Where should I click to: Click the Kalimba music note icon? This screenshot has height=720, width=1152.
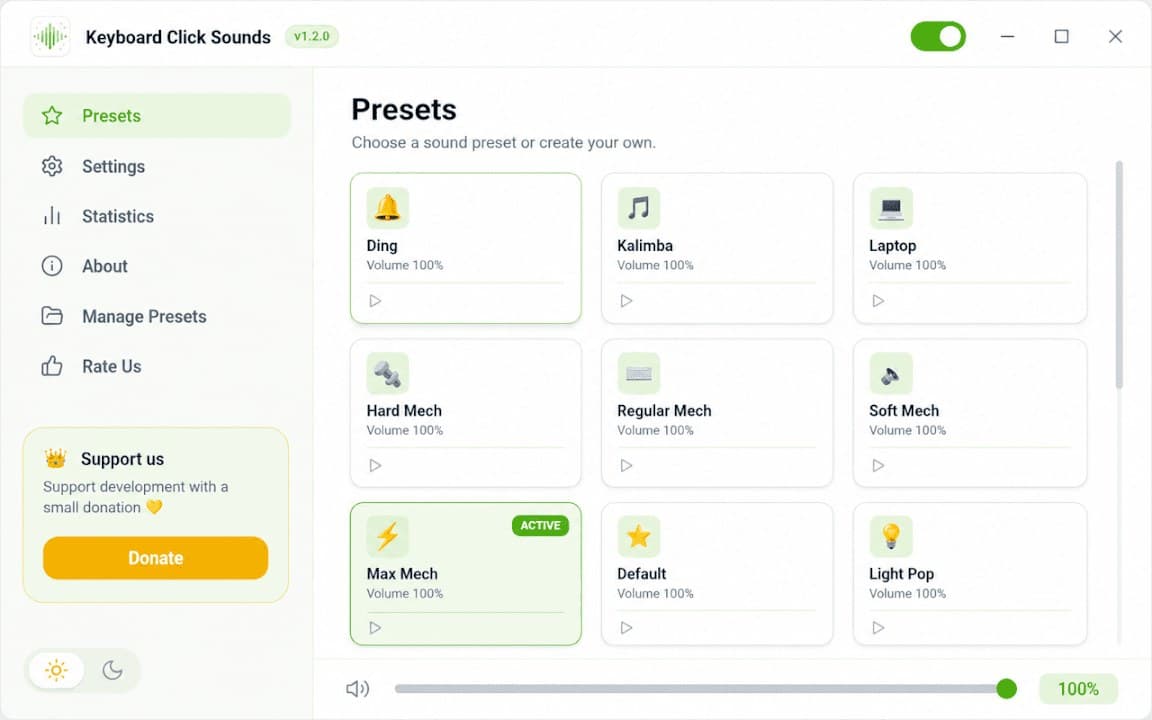[638, 208]
